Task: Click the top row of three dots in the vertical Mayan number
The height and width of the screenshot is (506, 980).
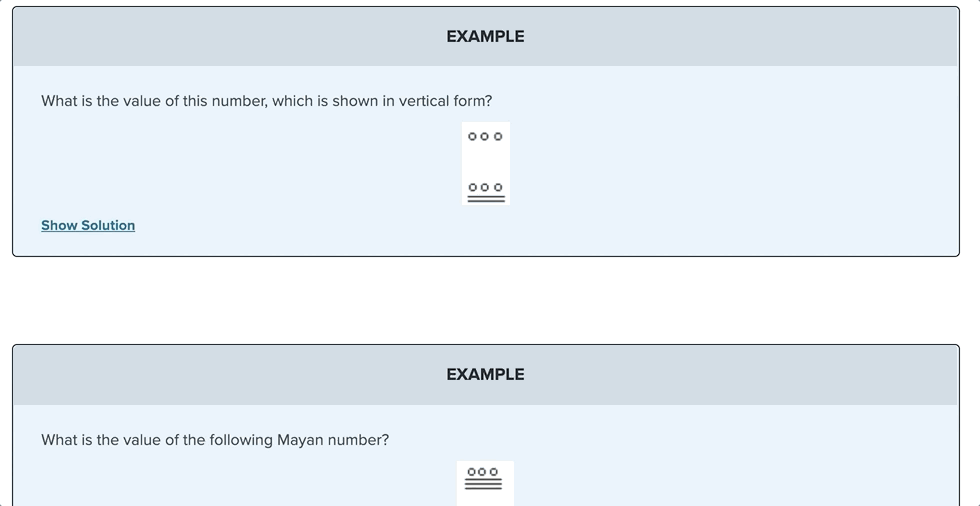Action: [485, 136]
